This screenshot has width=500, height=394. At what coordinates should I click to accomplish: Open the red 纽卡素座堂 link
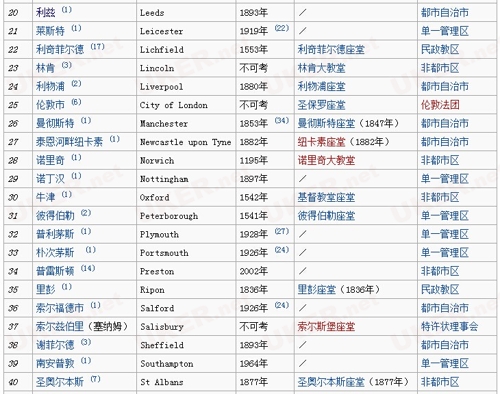tap(321, 142)
